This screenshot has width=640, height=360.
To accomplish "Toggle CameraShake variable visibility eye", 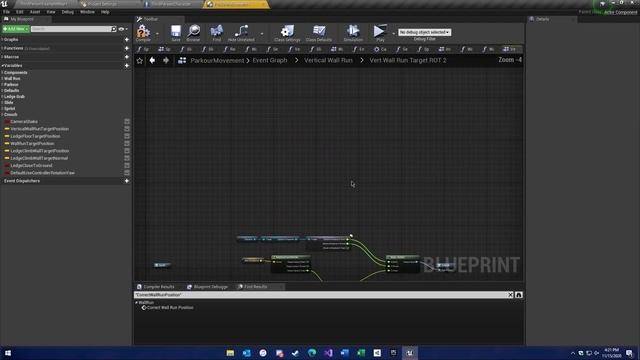I will pyautogui.click(x=127, y=122).
